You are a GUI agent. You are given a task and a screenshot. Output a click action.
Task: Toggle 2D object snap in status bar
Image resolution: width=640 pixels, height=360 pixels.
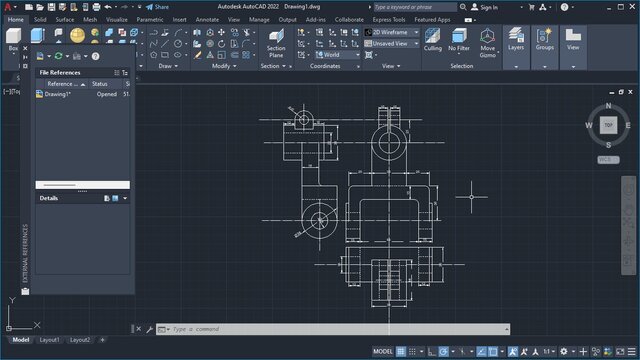click(493, 351)
